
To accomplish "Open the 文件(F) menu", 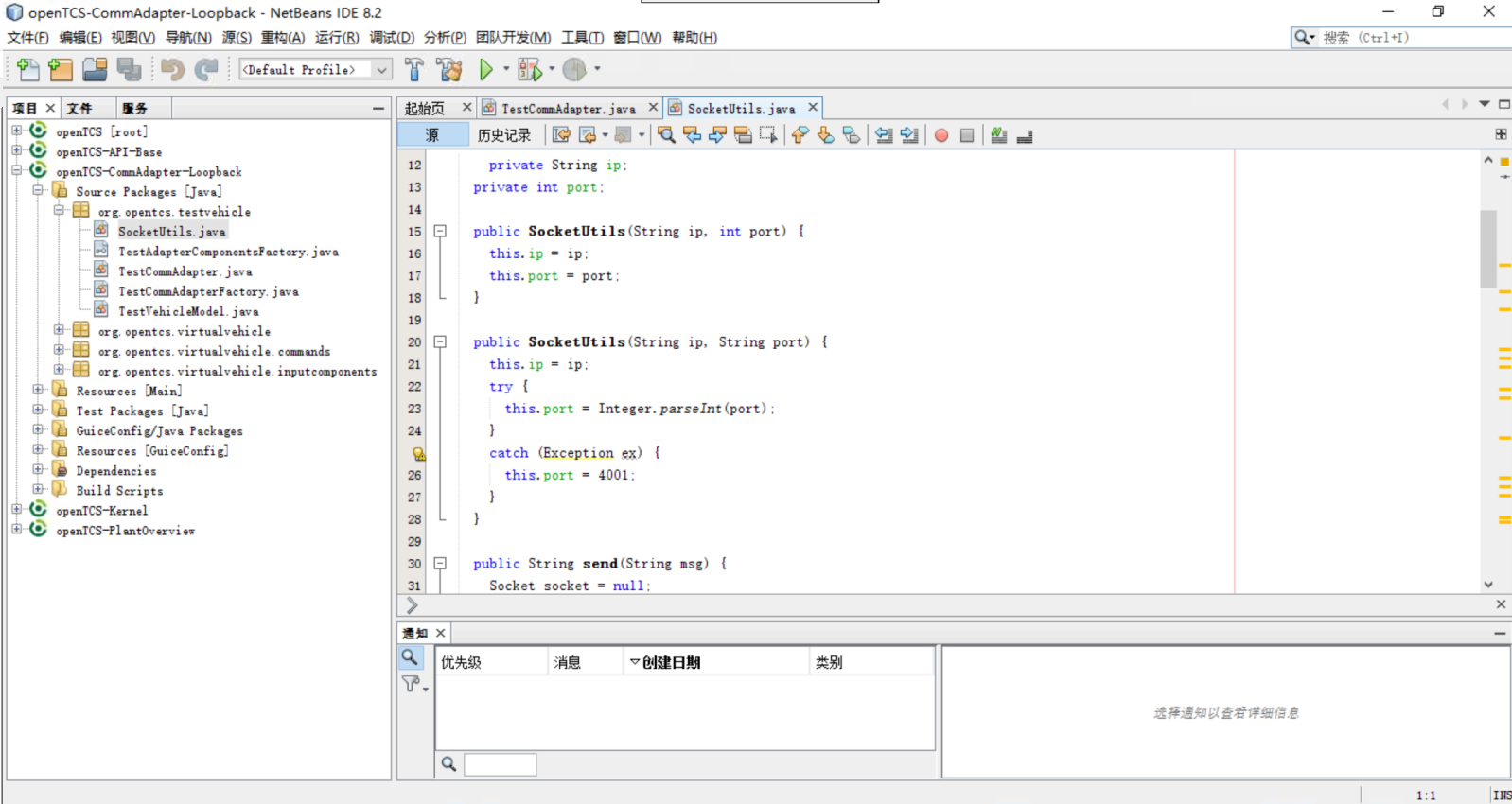I will pos(27,37).
